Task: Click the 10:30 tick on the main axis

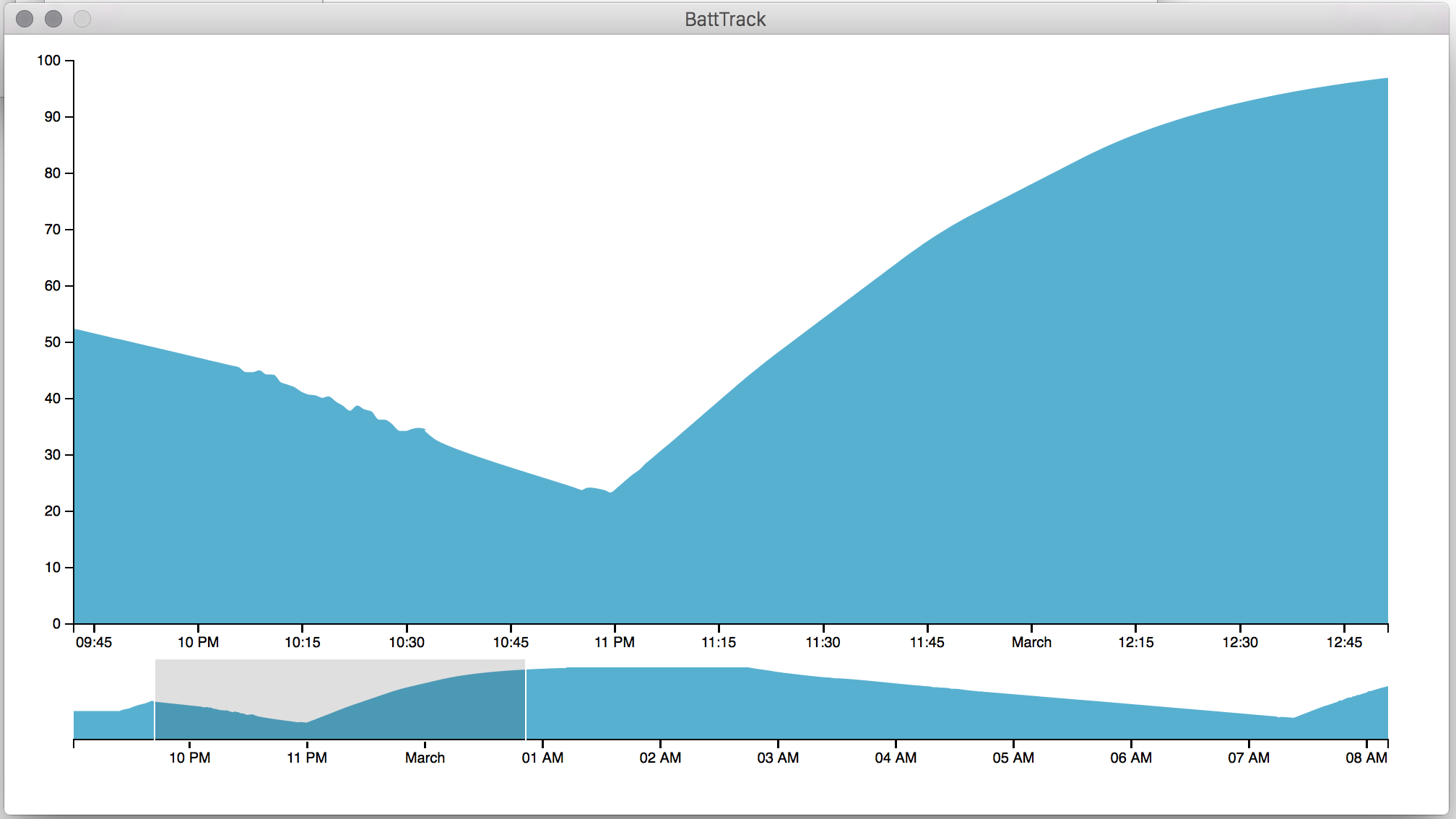Action: click(407, 641)
